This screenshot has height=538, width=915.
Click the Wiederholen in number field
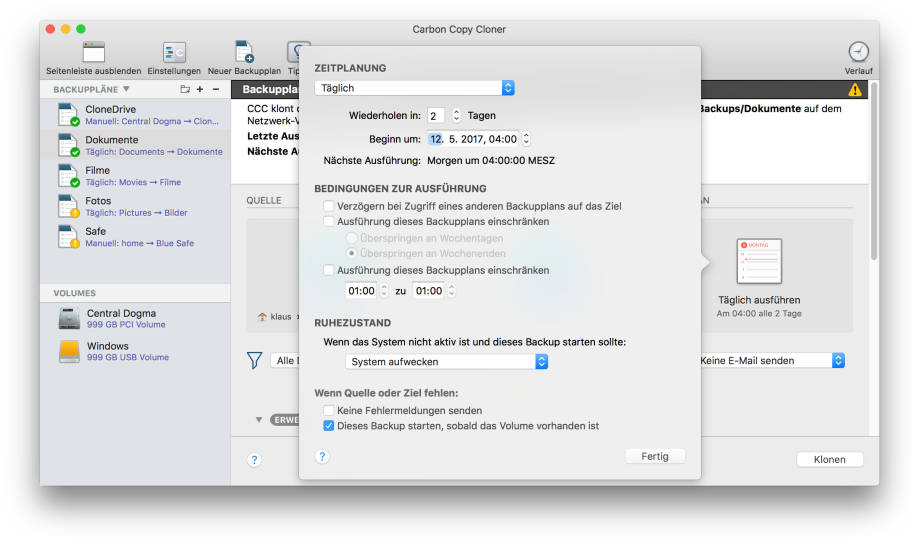[435, 116]
